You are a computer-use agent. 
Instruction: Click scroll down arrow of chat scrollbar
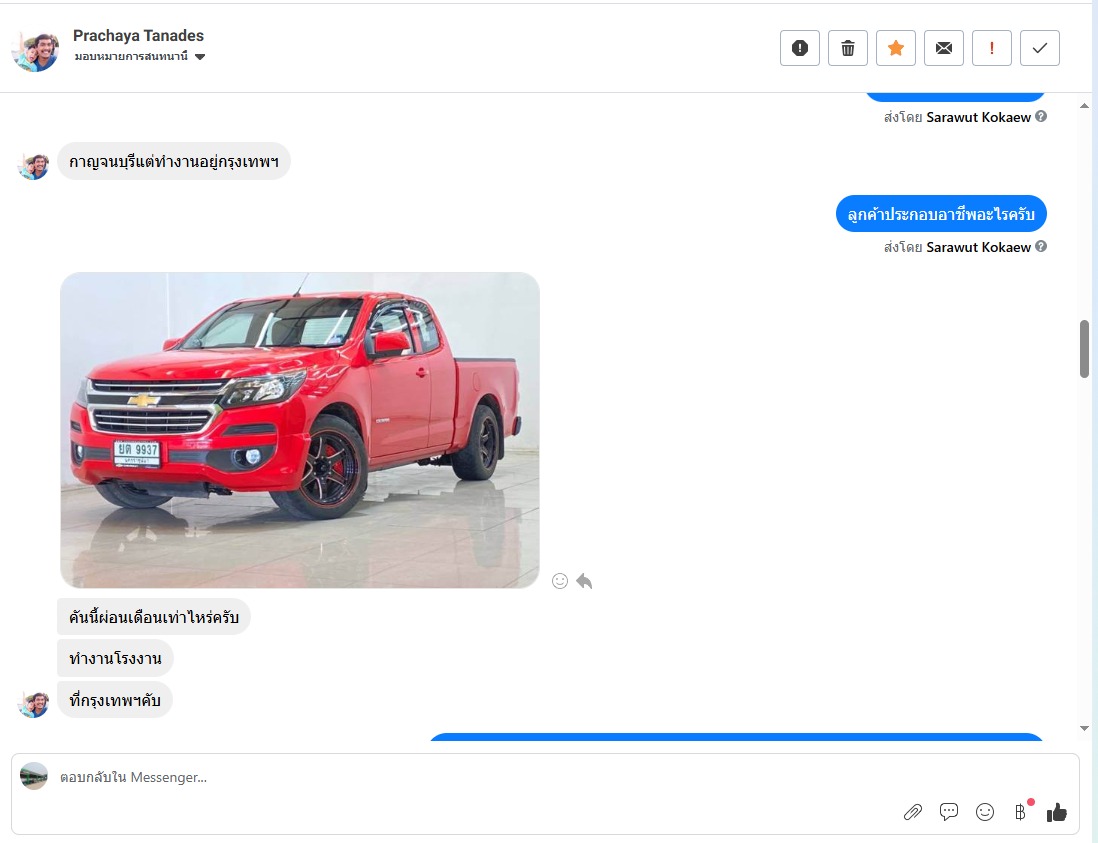pos(1085,728)
